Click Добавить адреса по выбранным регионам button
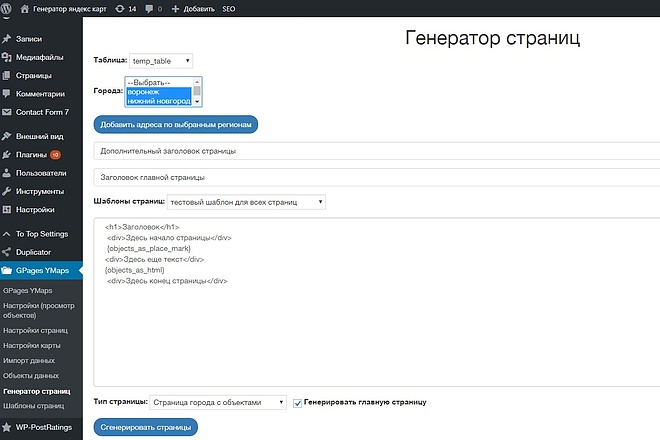The image size is (660, 440). pyautogui.click(x=176, y=125)
